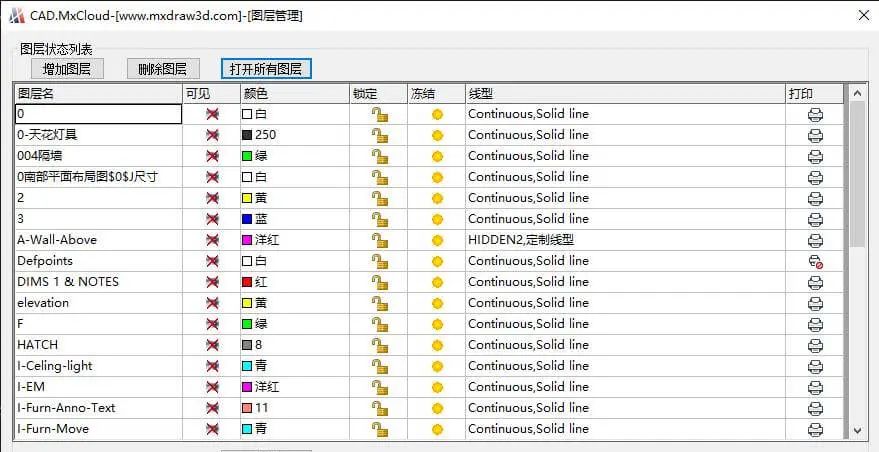
Task: Show the HATCH layer
Action: tap(212, 345)
